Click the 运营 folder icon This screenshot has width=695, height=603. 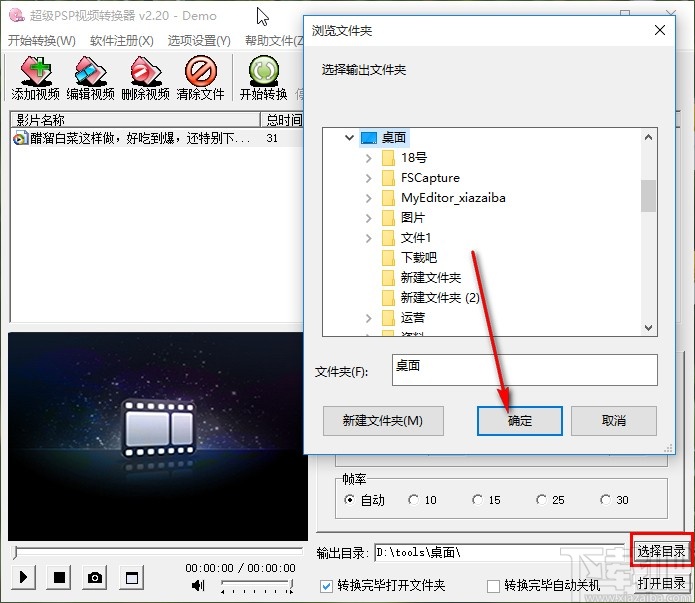(388, 317)
